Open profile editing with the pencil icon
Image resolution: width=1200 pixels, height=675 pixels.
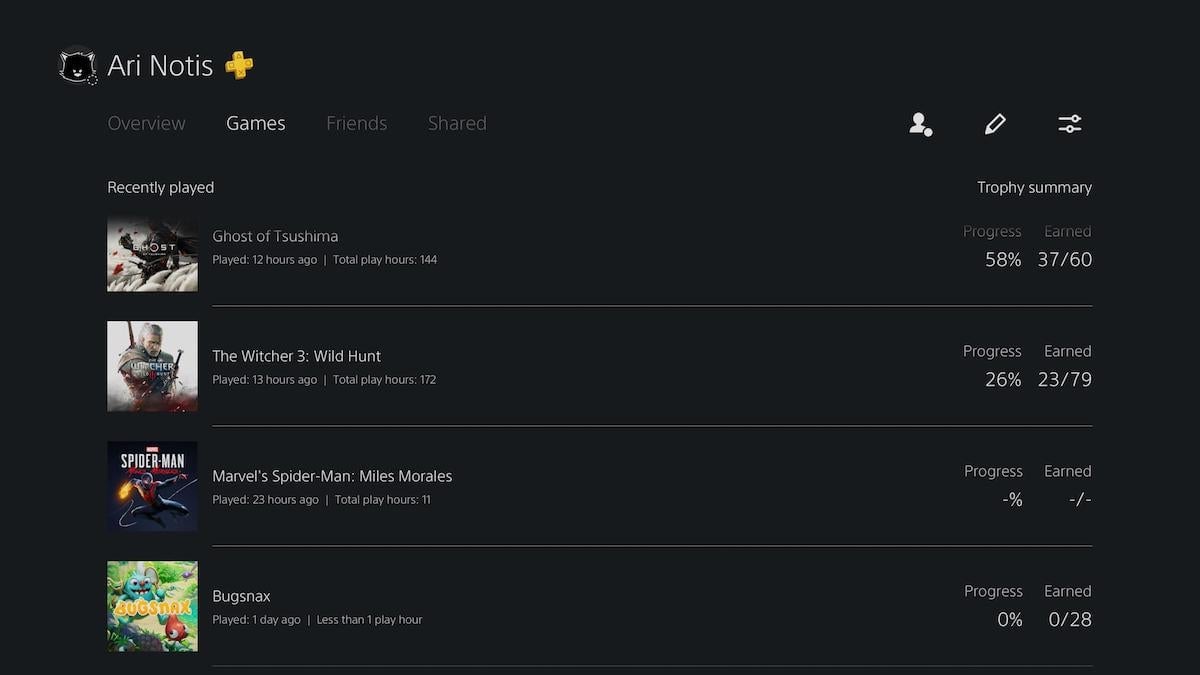coord(995,123)
